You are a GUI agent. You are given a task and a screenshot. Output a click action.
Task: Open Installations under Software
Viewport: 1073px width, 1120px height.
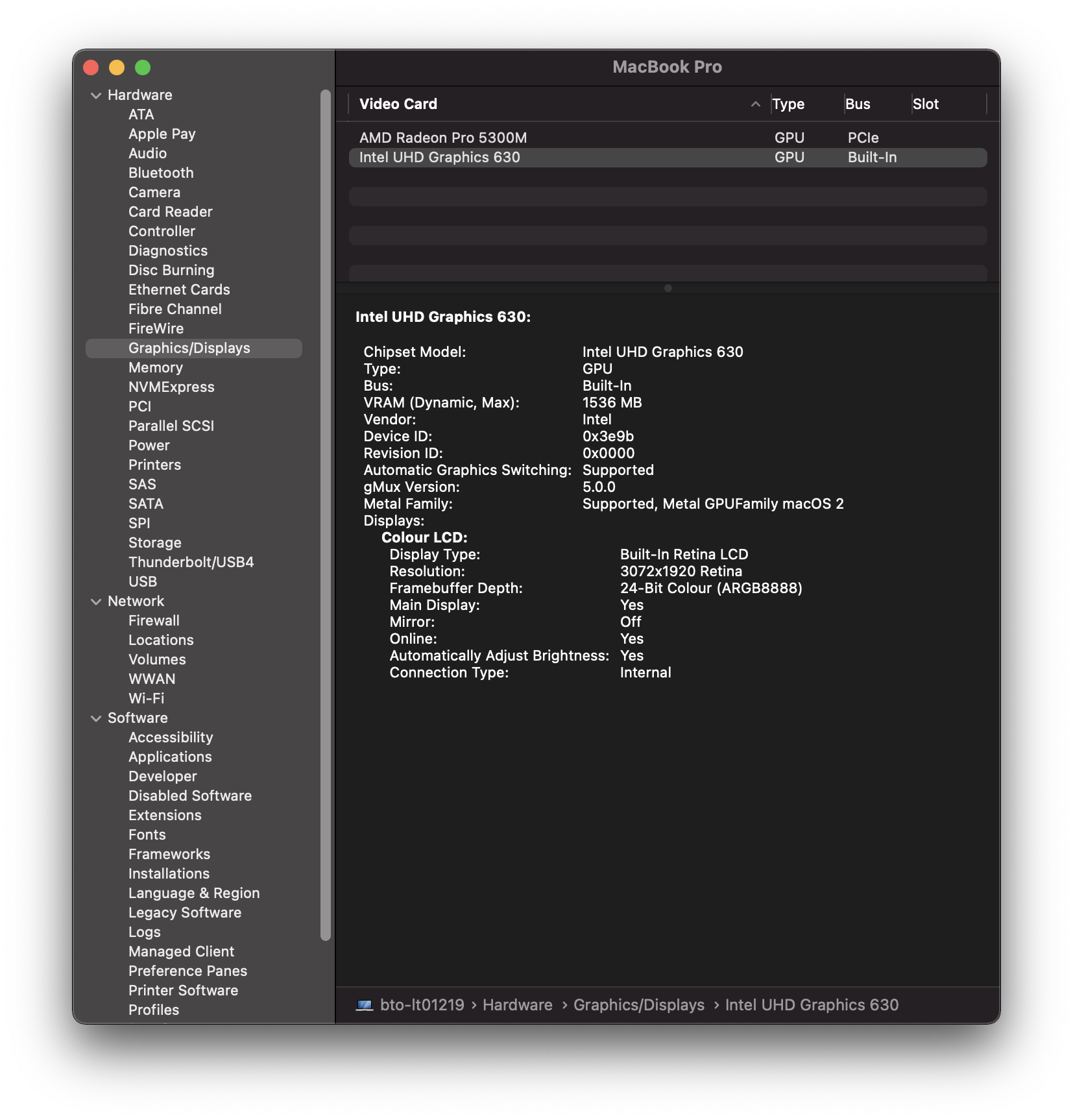click(x=169, y=874)
